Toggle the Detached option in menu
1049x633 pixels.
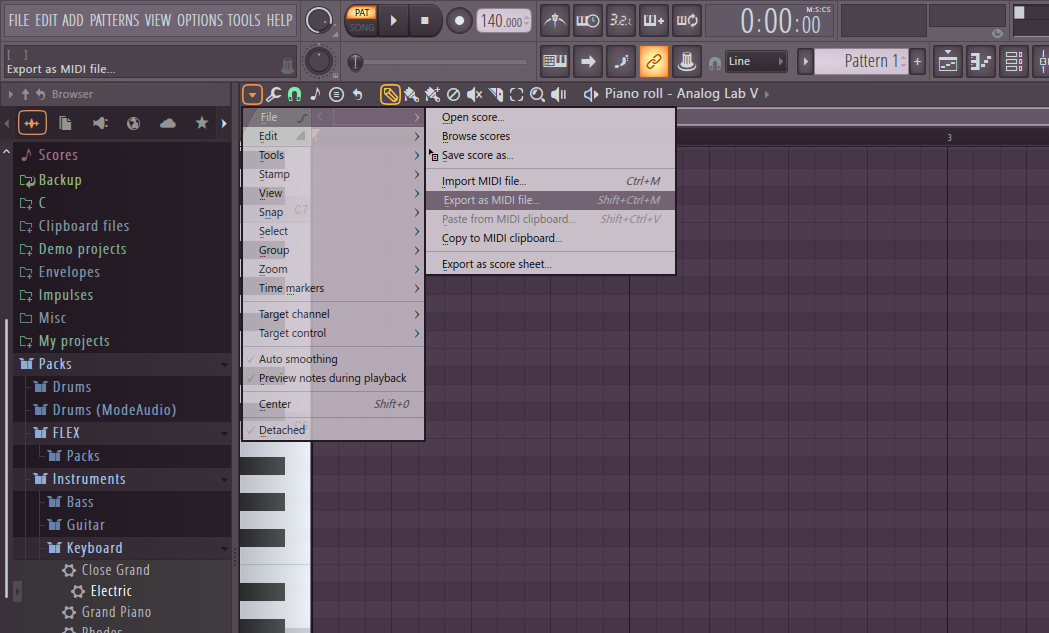[282, 430]
